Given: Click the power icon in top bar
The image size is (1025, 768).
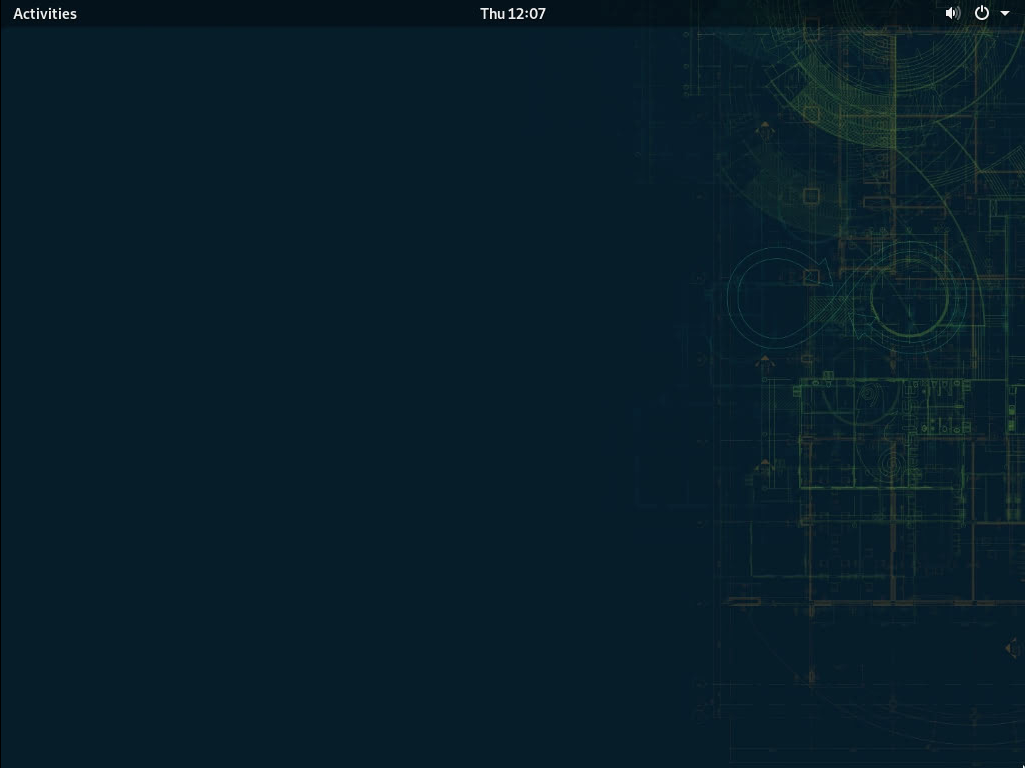Looking at the screenshot, I should (x=982, y=13).
